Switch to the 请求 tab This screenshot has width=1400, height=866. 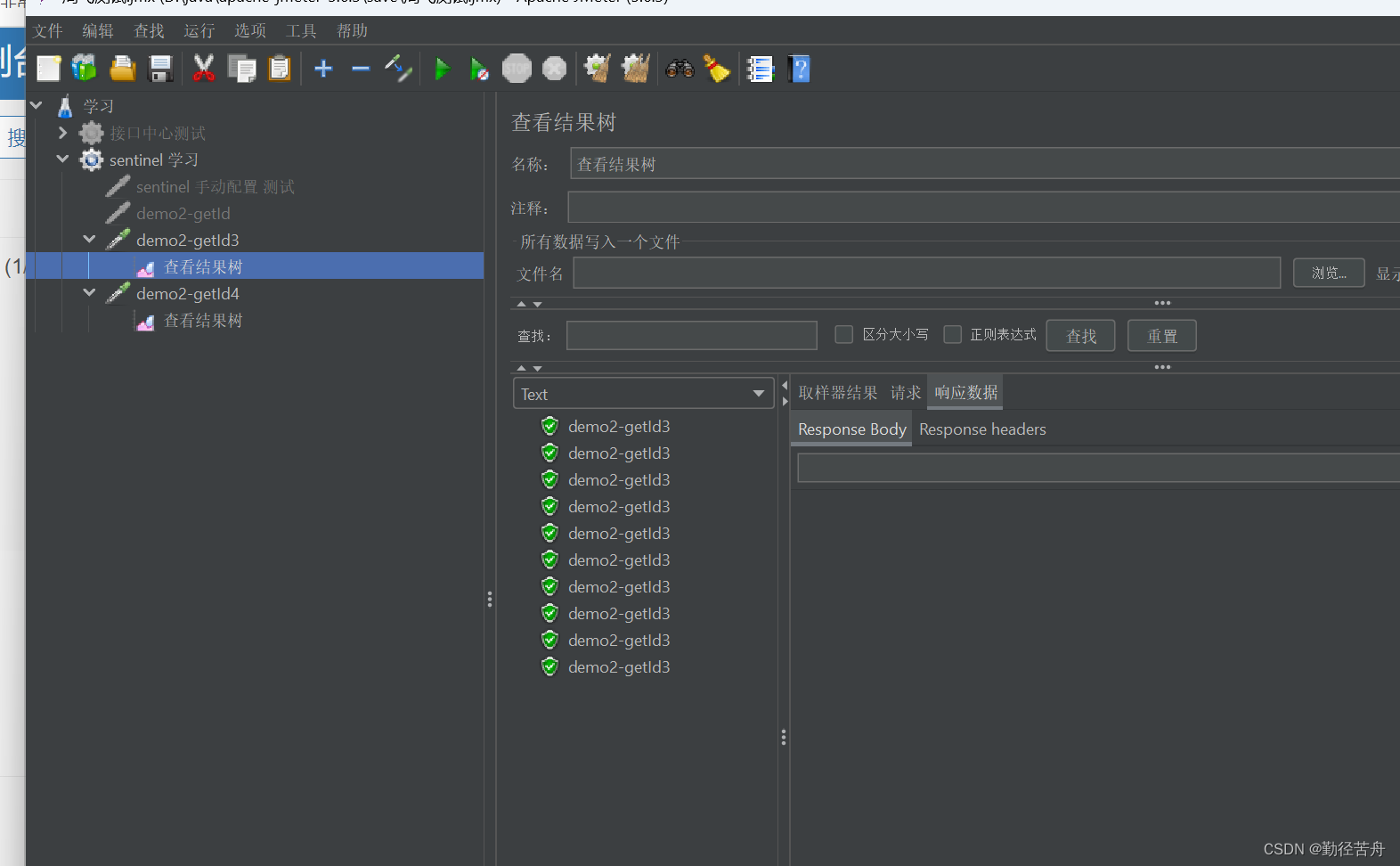(906, 392)
